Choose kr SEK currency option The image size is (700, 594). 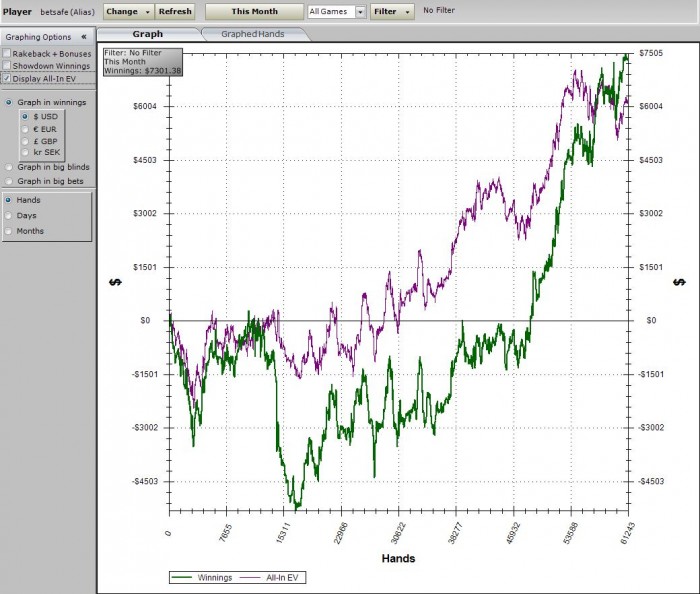25,152
